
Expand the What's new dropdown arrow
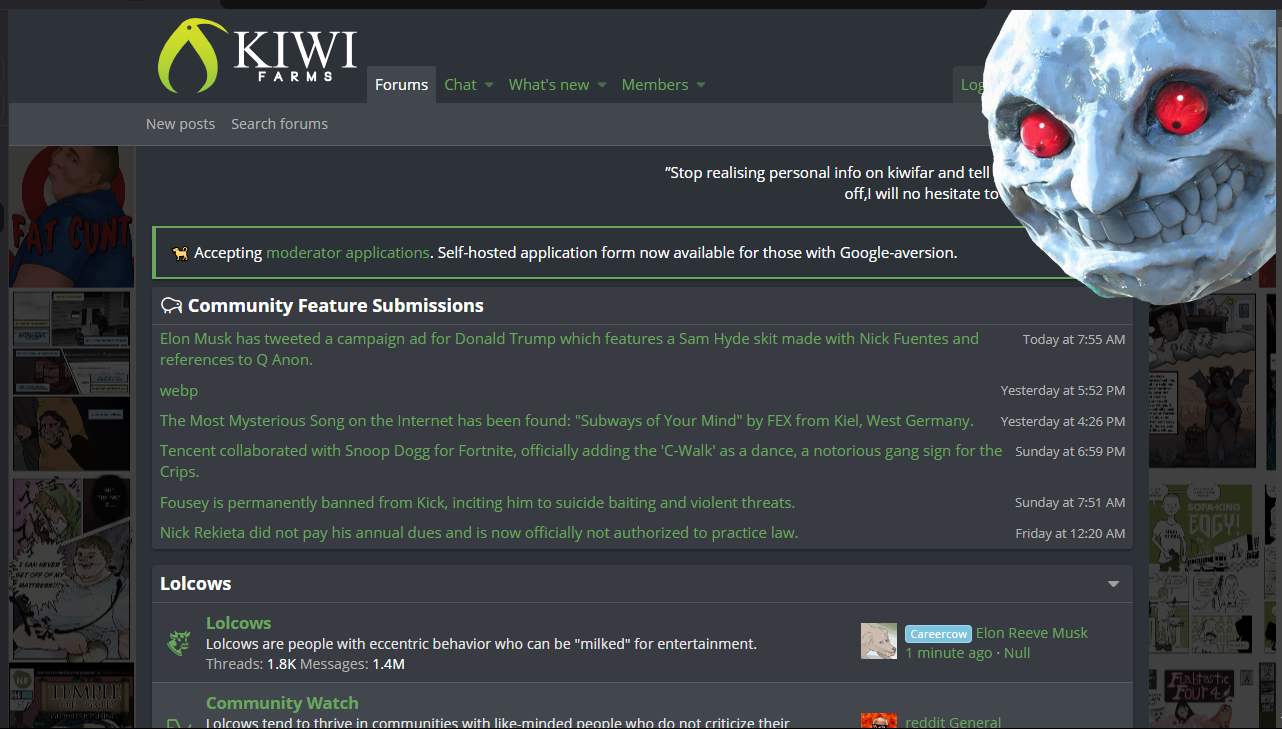pos(602,86)
